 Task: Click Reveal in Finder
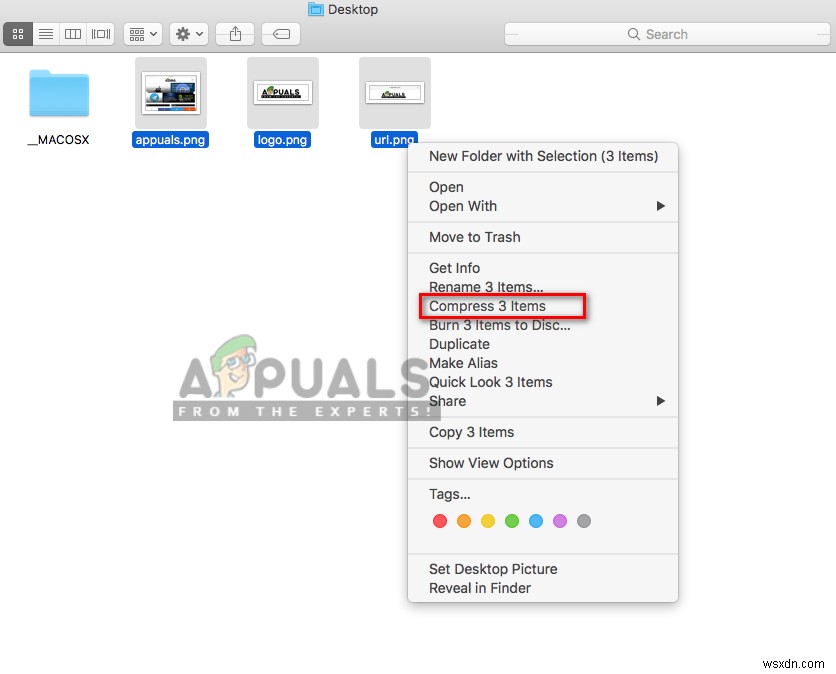click(480, 588)
